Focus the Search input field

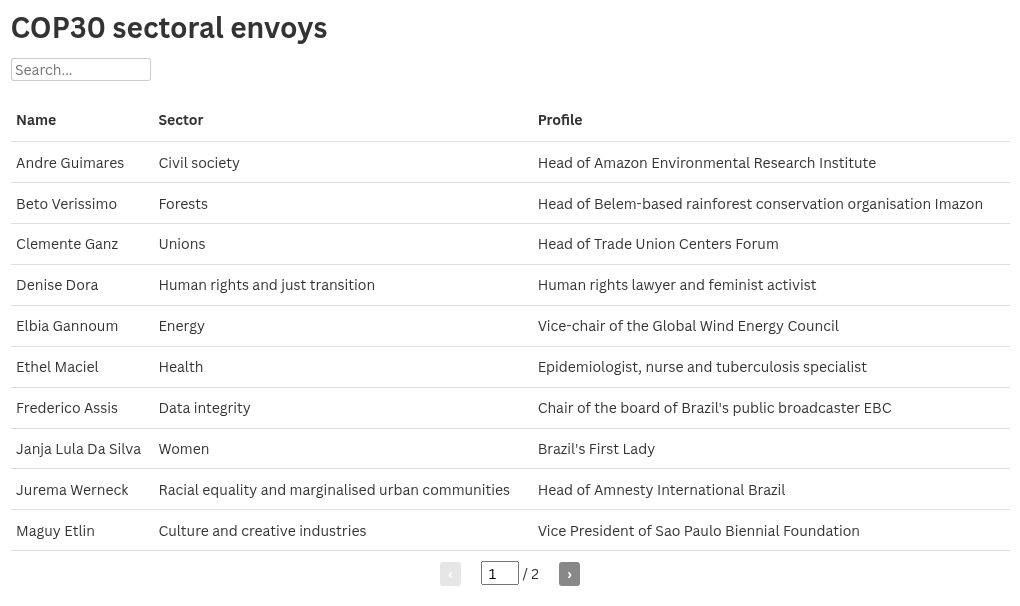click(x=81, y=70)
